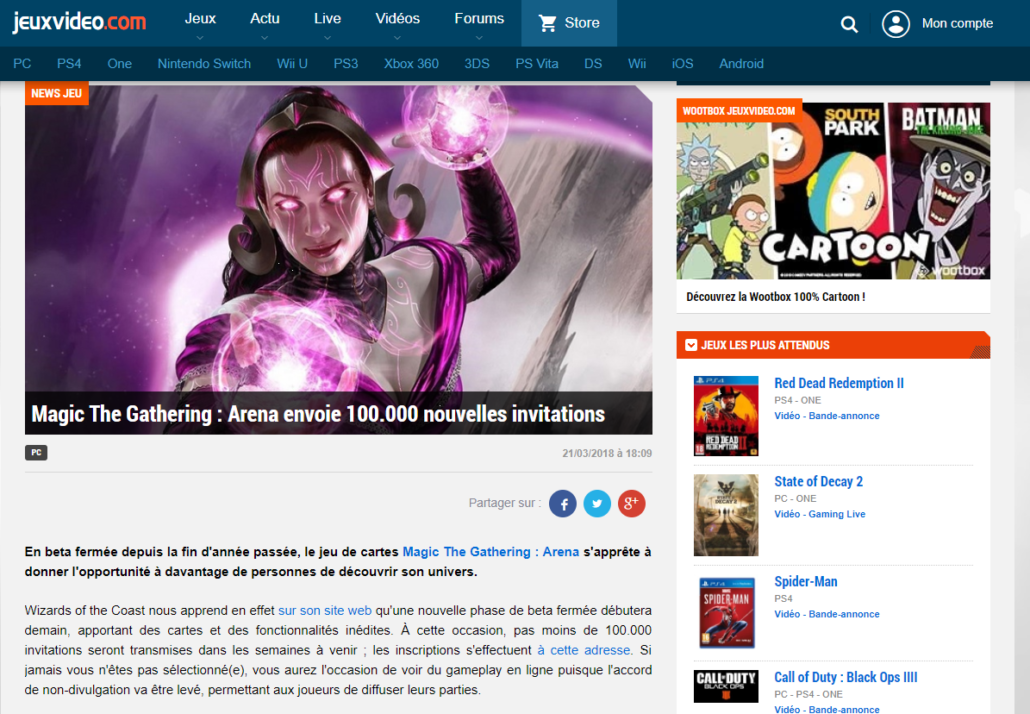The image size is (1030, 714).
Task: Open the Jeux menu
Action: click(200, 19)
